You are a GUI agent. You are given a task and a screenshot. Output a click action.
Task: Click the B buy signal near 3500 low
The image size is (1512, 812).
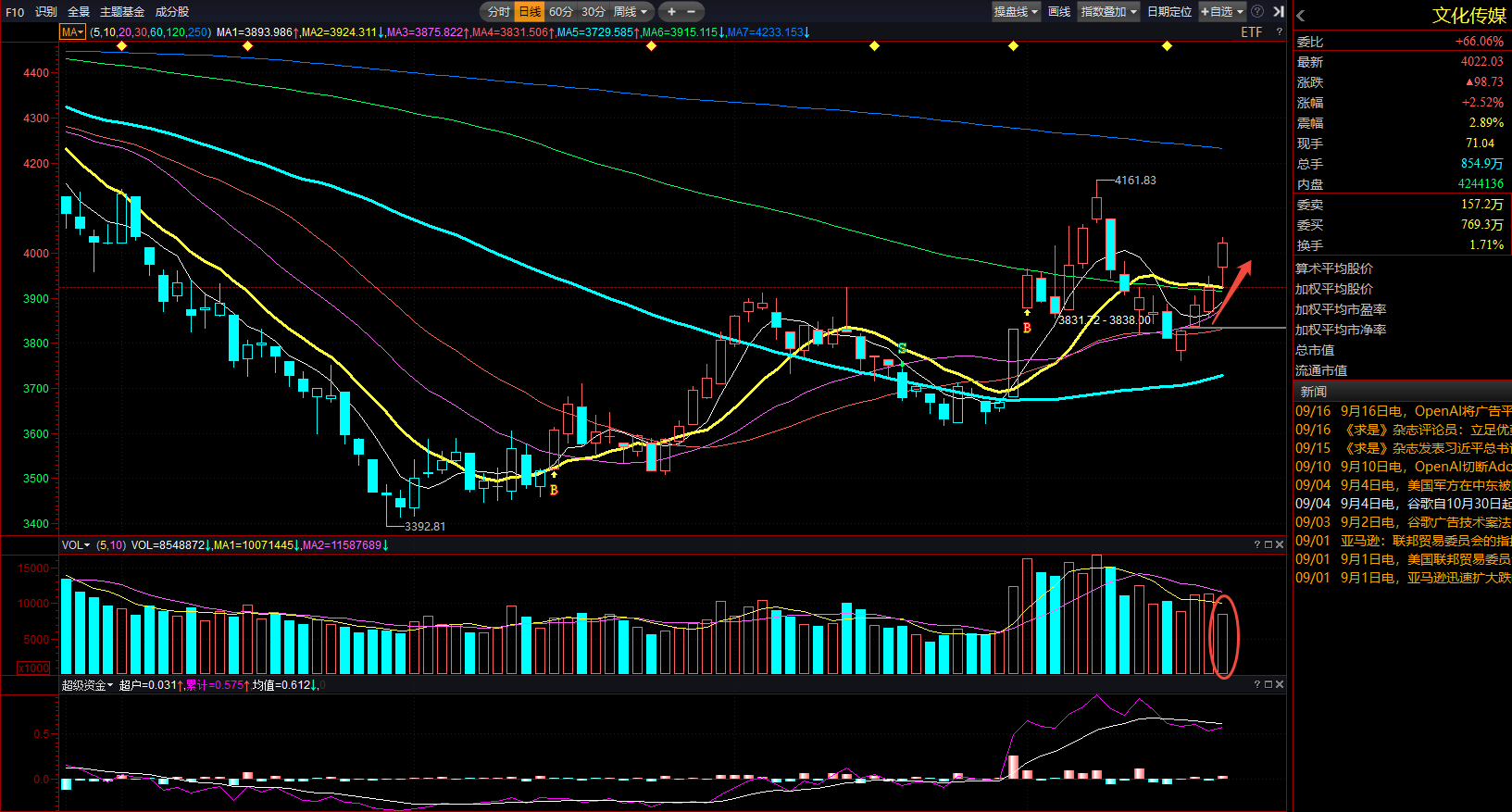click(x=554, y=490)
